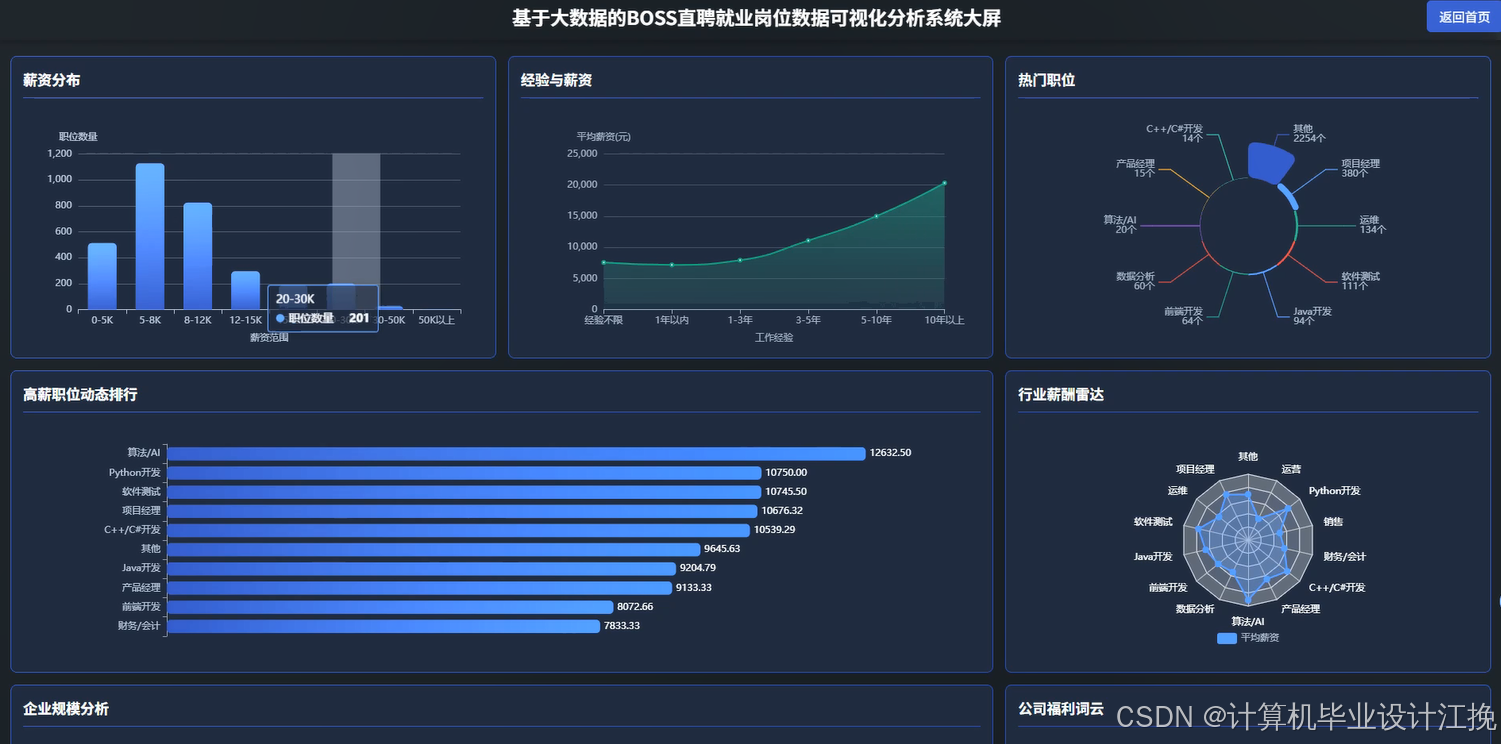
Task: Click the 8-12K salary bar
Action: coord(198,256)
